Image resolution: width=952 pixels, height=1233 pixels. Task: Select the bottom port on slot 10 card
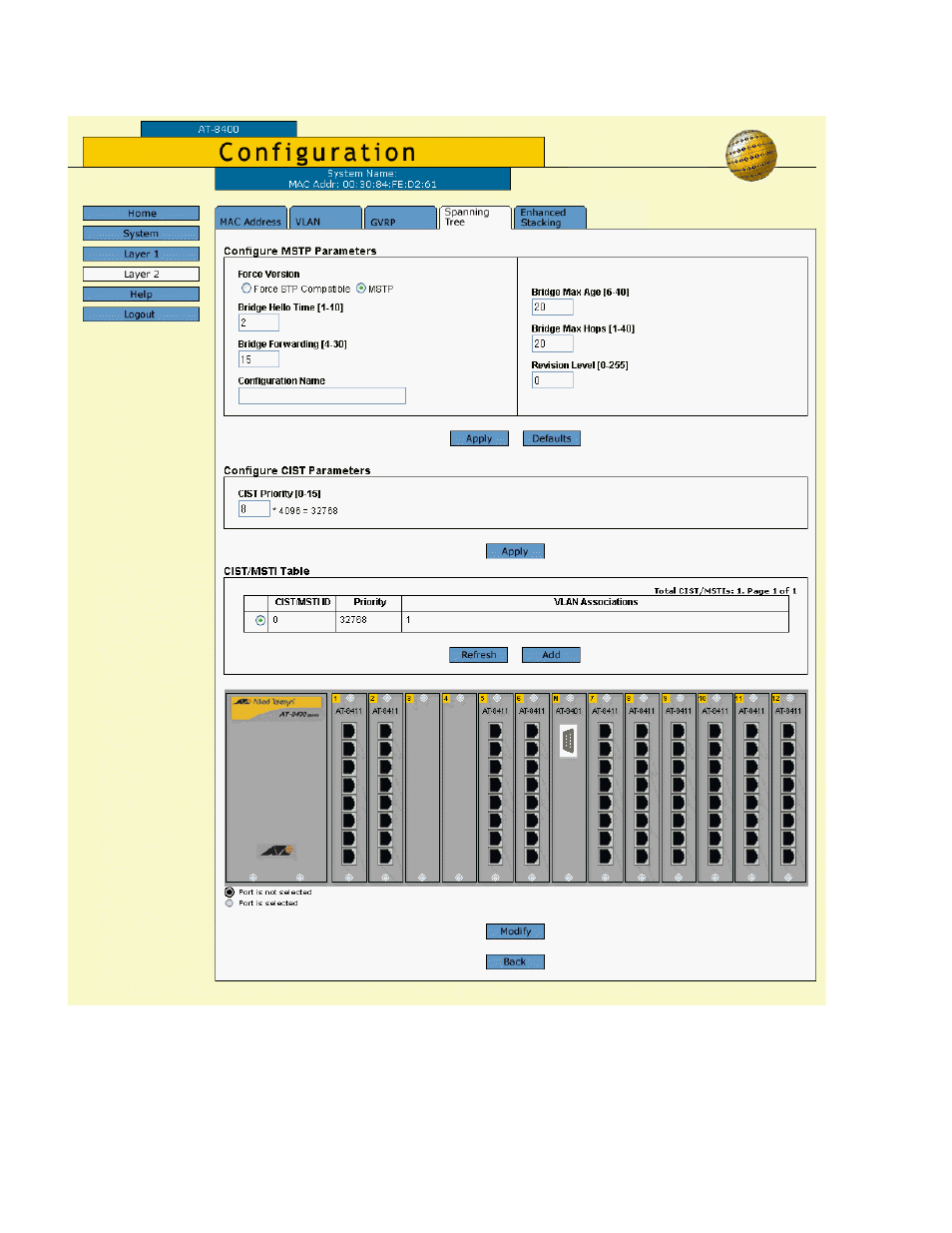[x=714, y=857]
